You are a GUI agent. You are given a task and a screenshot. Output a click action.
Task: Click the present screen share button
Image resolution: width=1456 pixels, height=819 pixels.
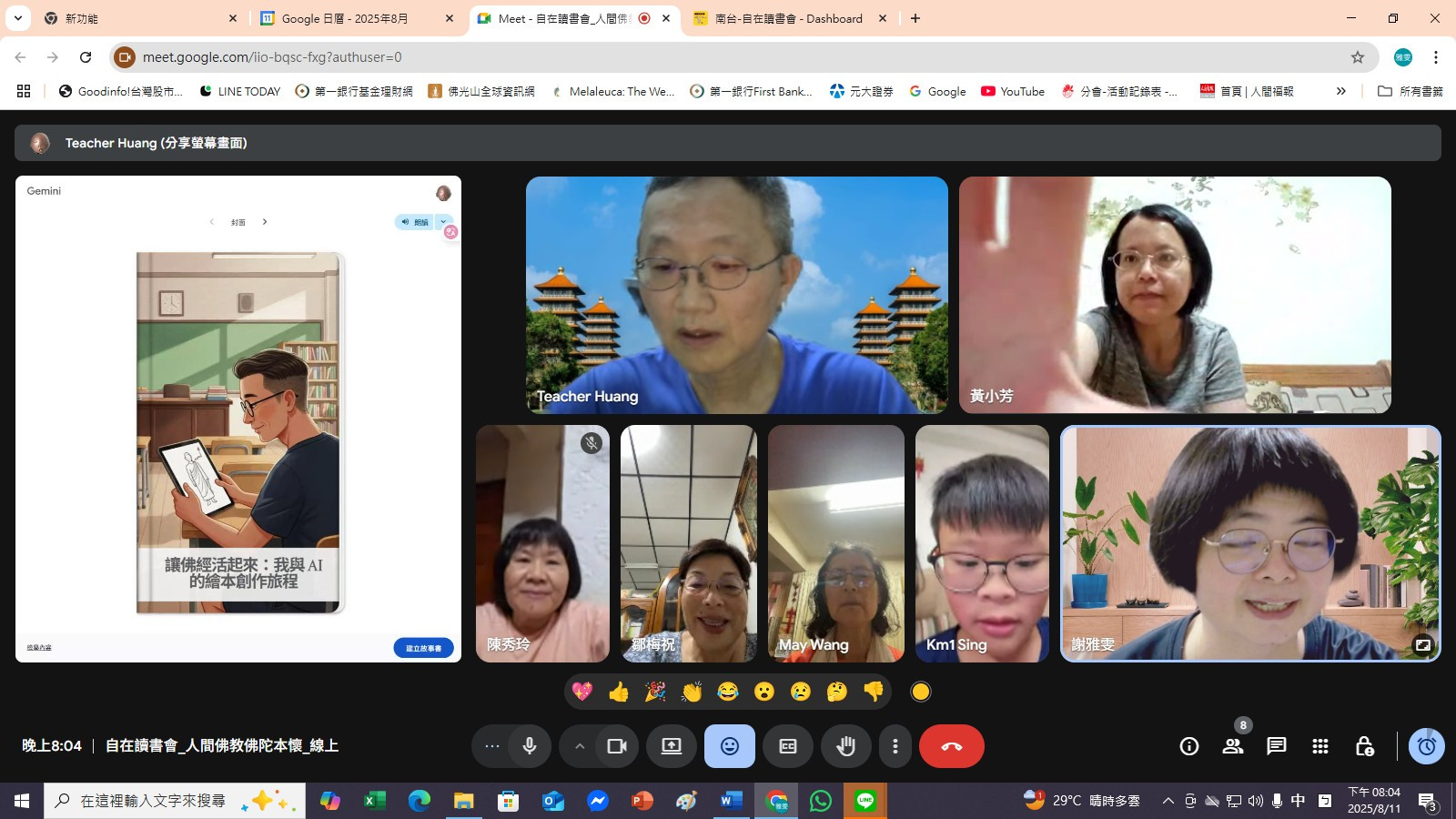click(672, 746)
